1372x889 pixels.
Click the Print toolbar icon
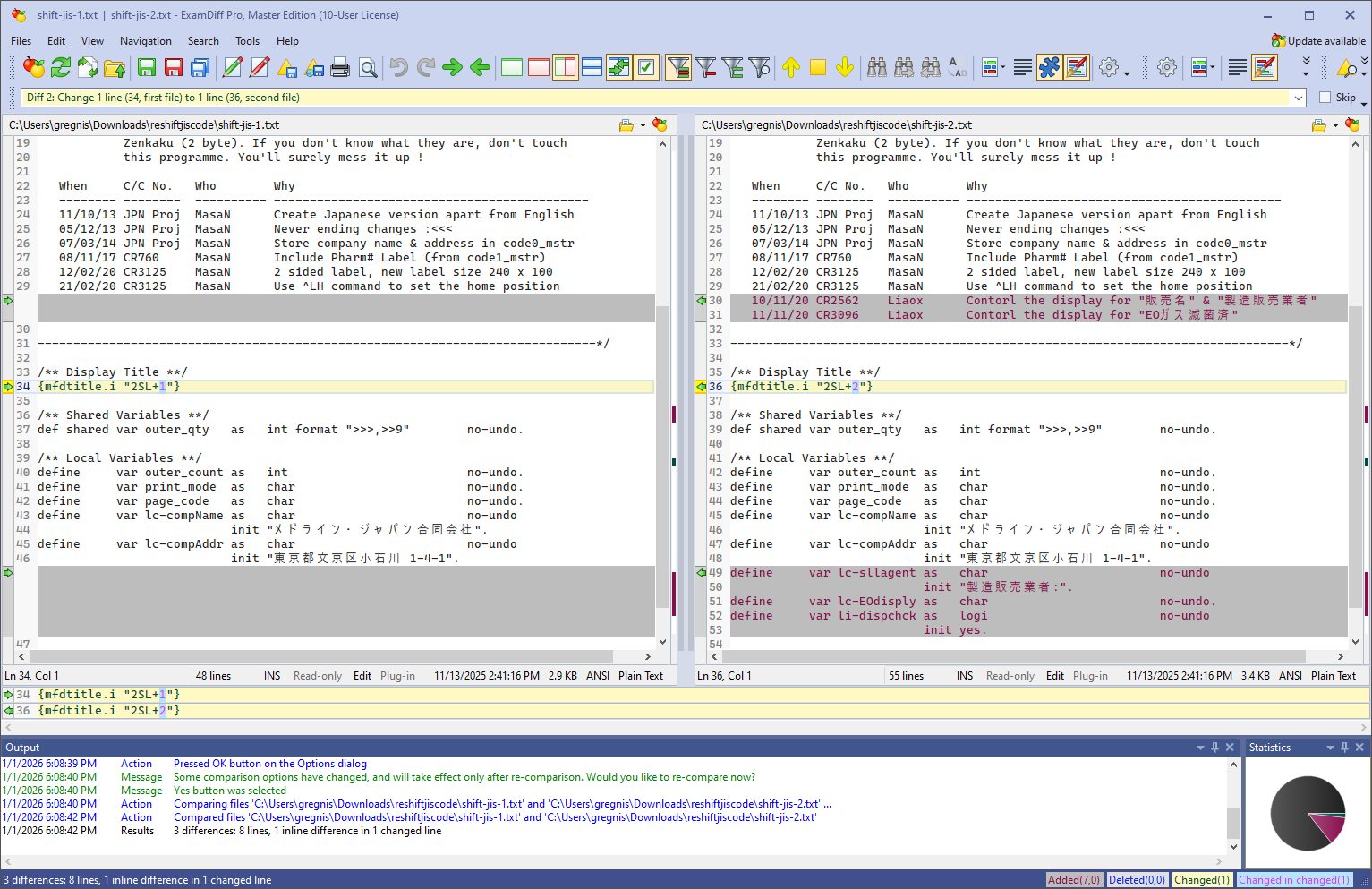pos(340,67)
